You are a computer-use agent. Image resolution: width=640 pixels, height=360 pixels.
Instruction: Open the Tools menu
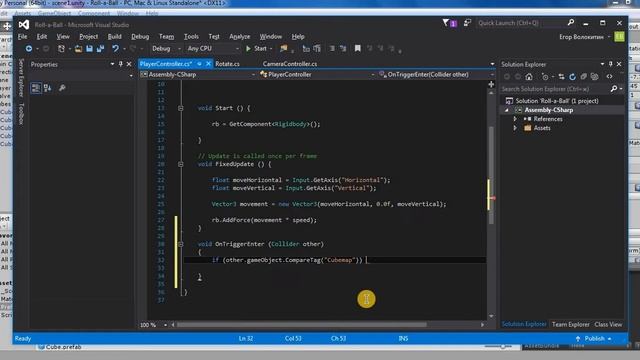click(x=191, y=36)
